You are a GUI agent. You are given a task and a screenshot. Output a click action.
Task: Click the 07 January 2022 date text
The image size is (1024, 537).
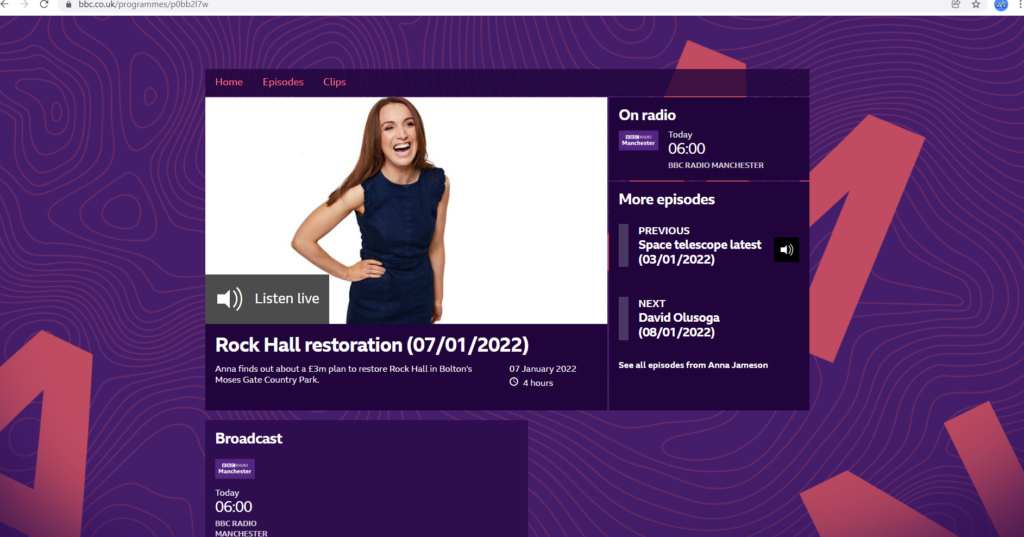(x=543, y=368)
